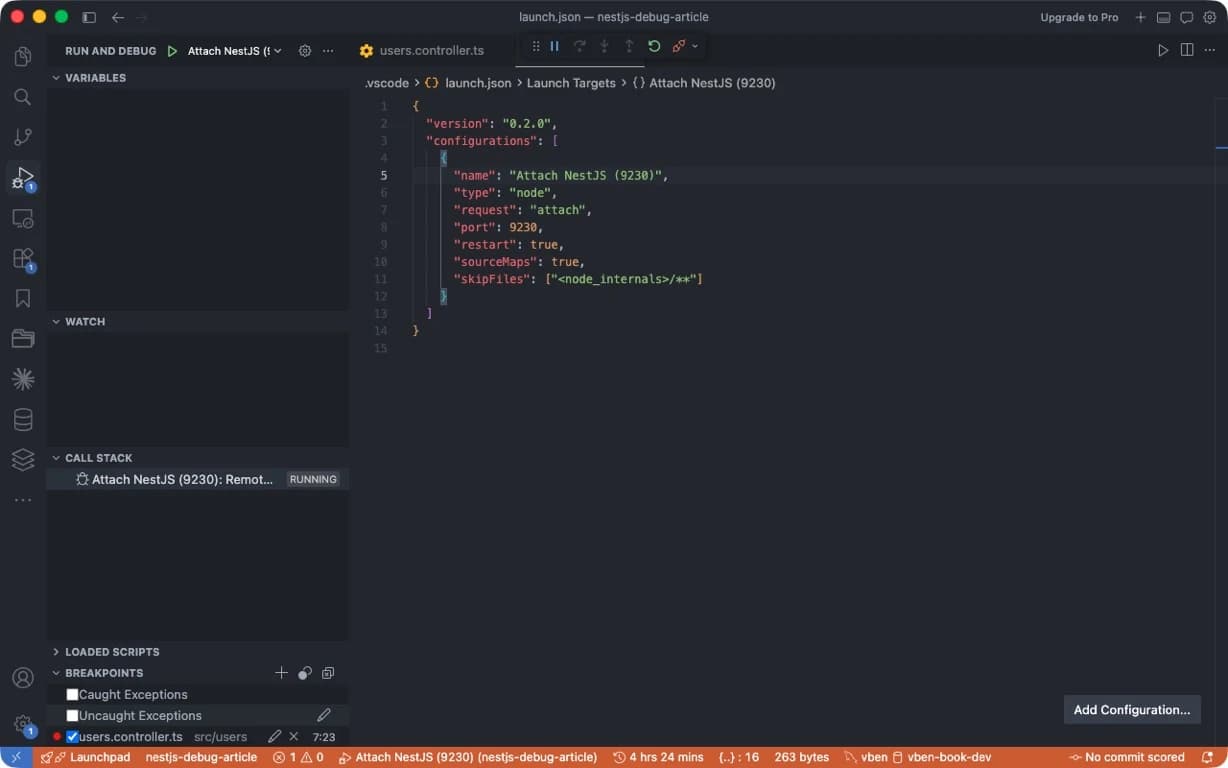Viewport: 1228px width, 768px height.
Task: Enable Caught Exceptions breakpoint
Action: click(x=72, y=694)
